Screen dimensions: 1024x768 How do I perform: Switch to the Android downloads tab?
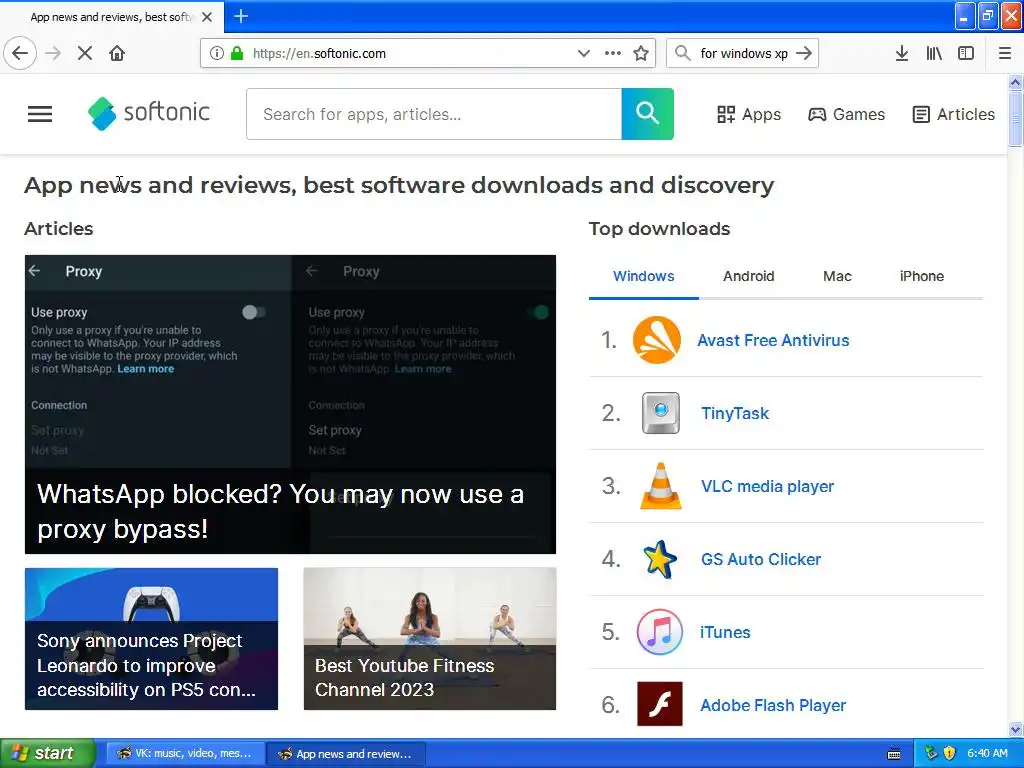748,276
